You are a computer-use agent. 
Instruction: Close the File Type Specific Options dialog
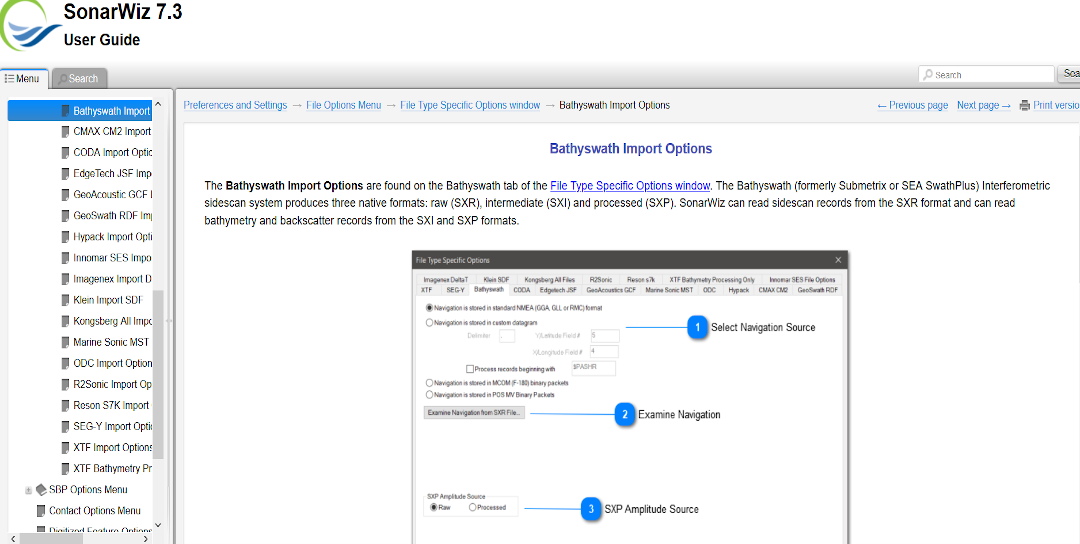click(x=838, y=260)
